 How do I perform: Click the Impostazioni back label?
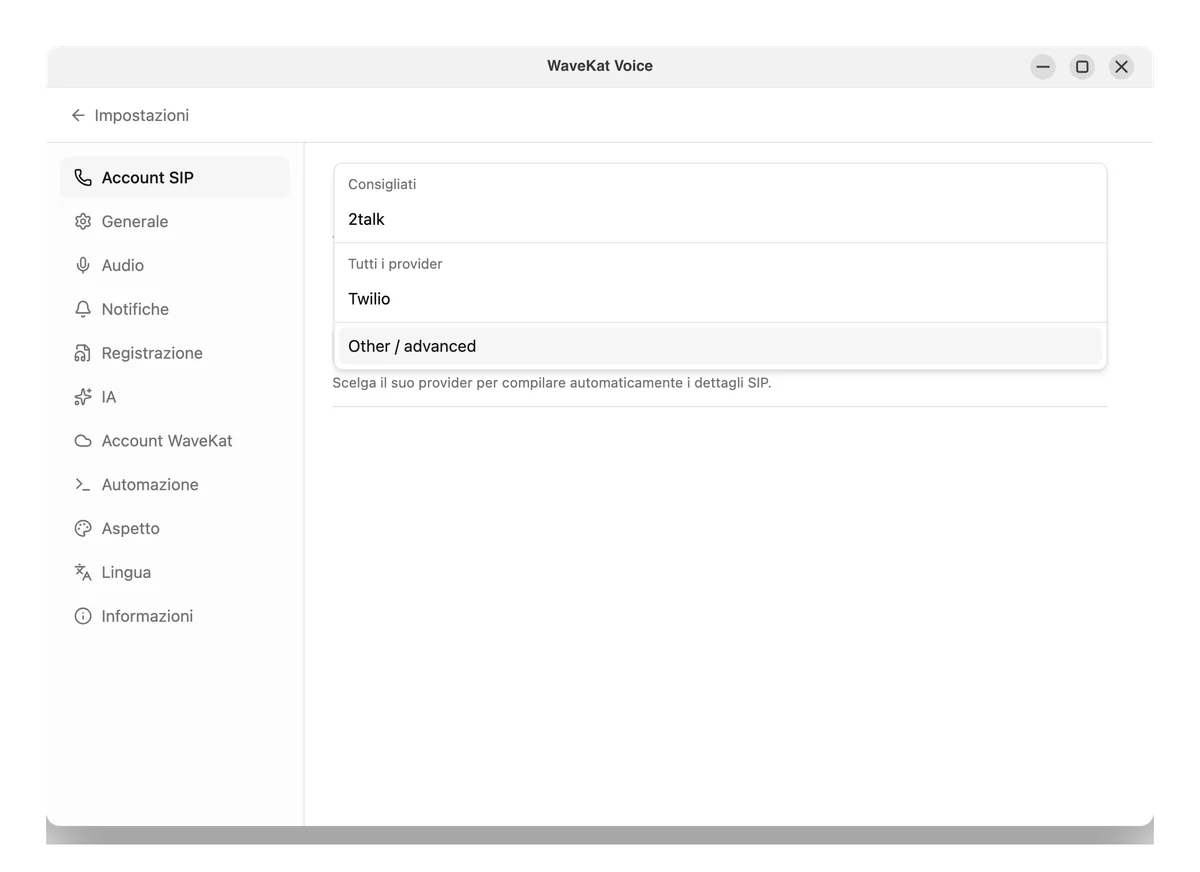[x=142, y=116]
